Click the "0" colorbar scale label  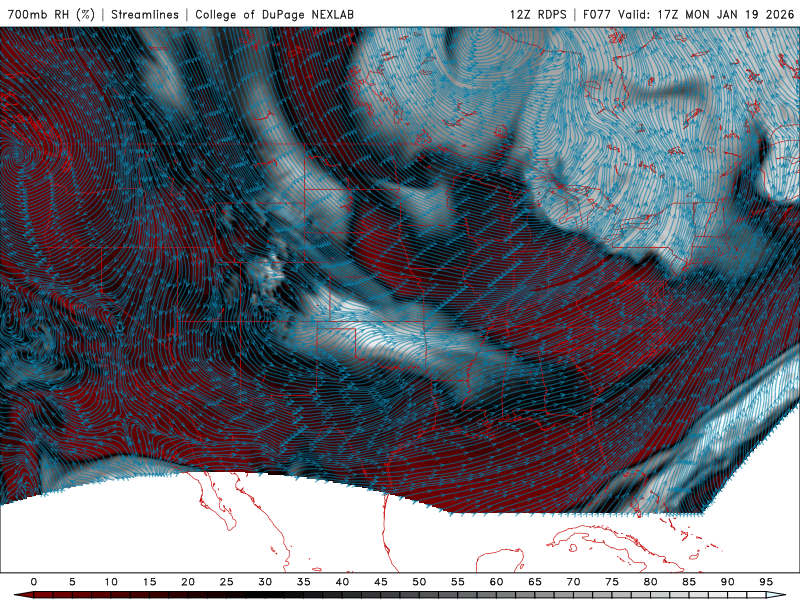coord(34,582)
